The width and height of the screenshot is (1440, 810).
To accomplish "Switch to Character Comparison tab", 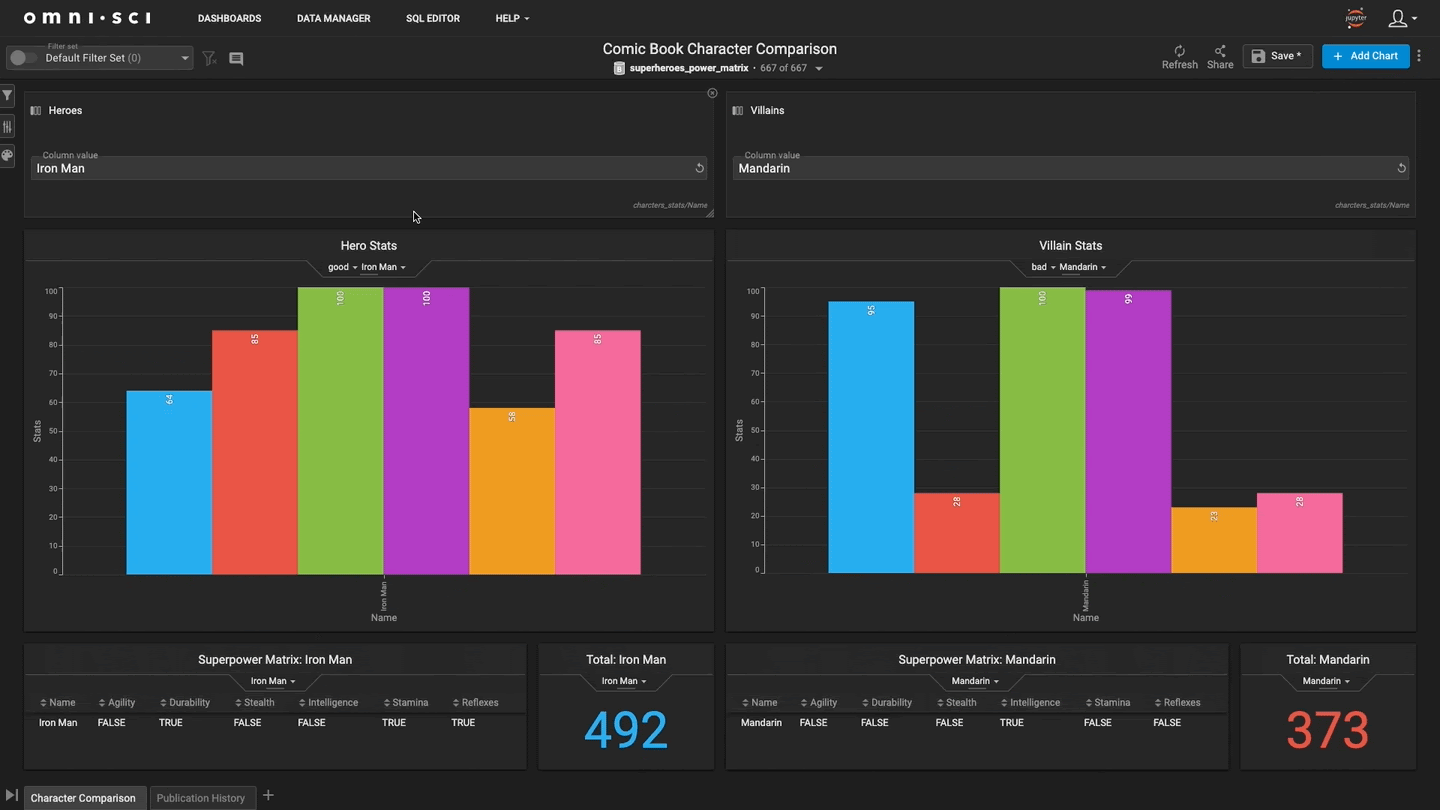I will (x=83, y=797).
